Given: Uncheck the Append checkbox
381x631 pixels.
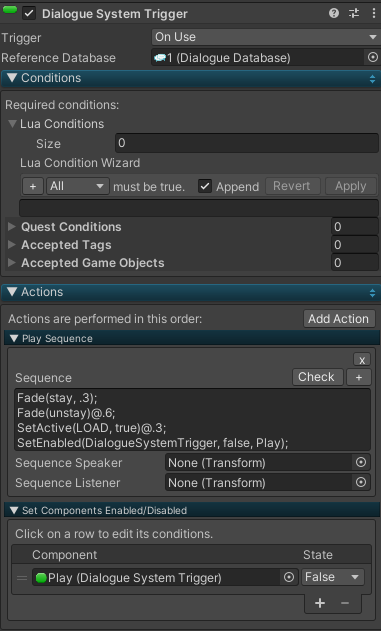Looking at the screenshot, I should (205, 186).
